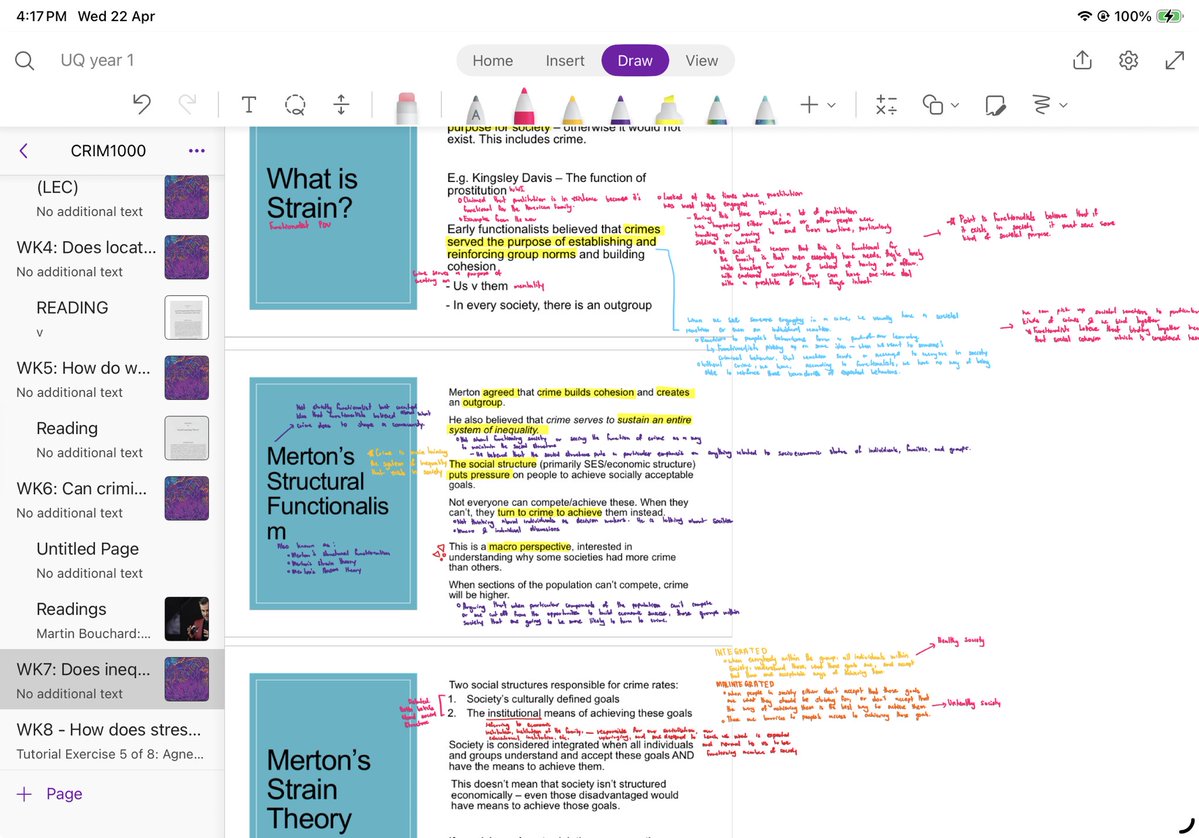Tap the Readings page thumbnail

[x=187, y=619]
